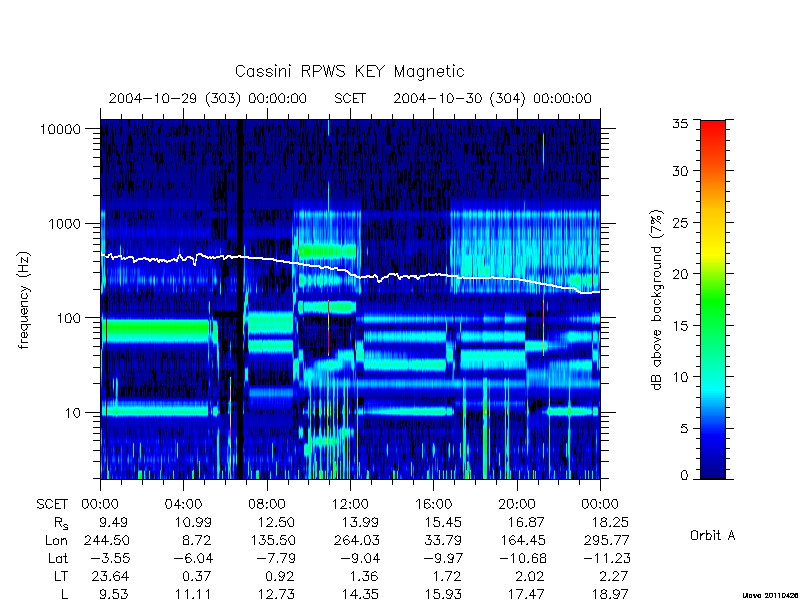Click the "20:00" time axis label
This screenshot has height=600, width=800.
tap(517, 505)
